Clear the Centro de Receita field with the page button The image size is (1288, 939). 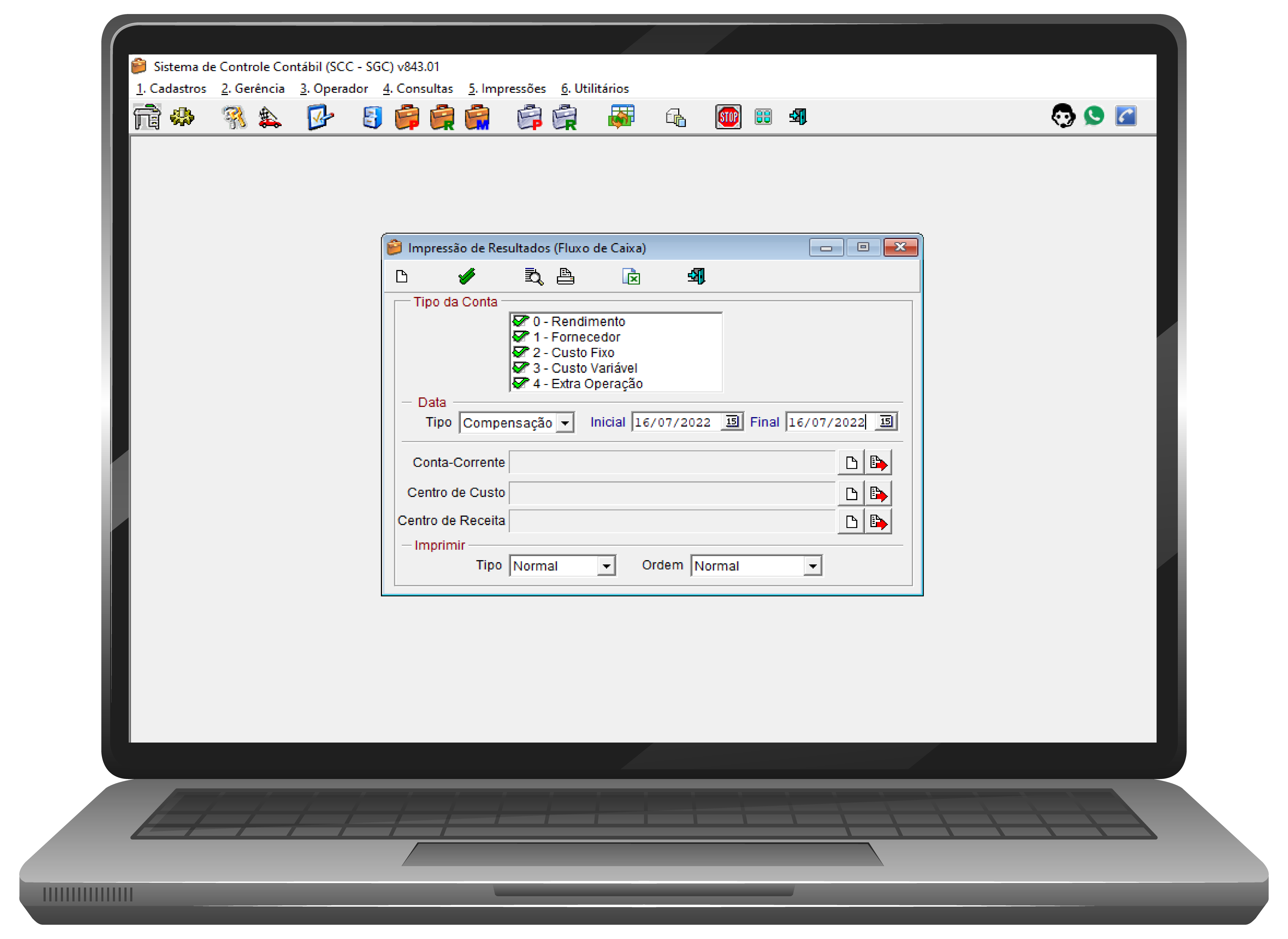(851, 522)
